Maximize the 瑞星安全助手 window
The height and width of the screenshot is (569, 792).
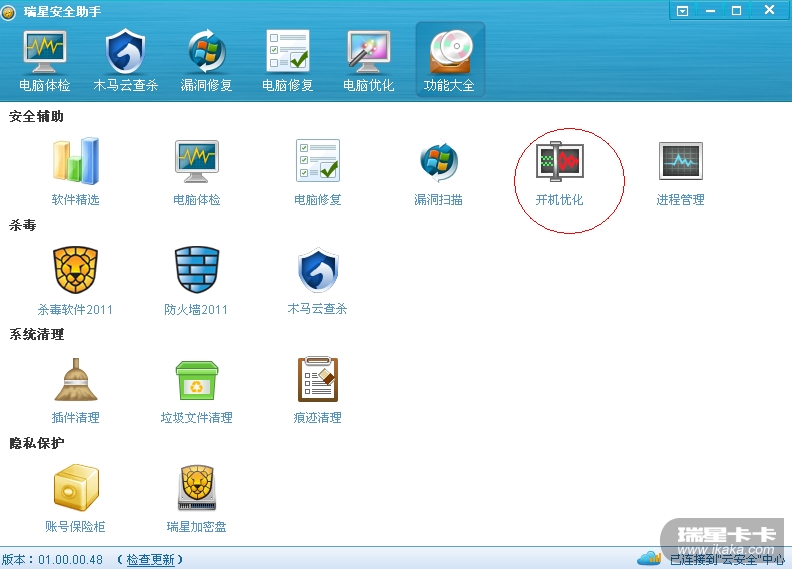tap(736, 11)
